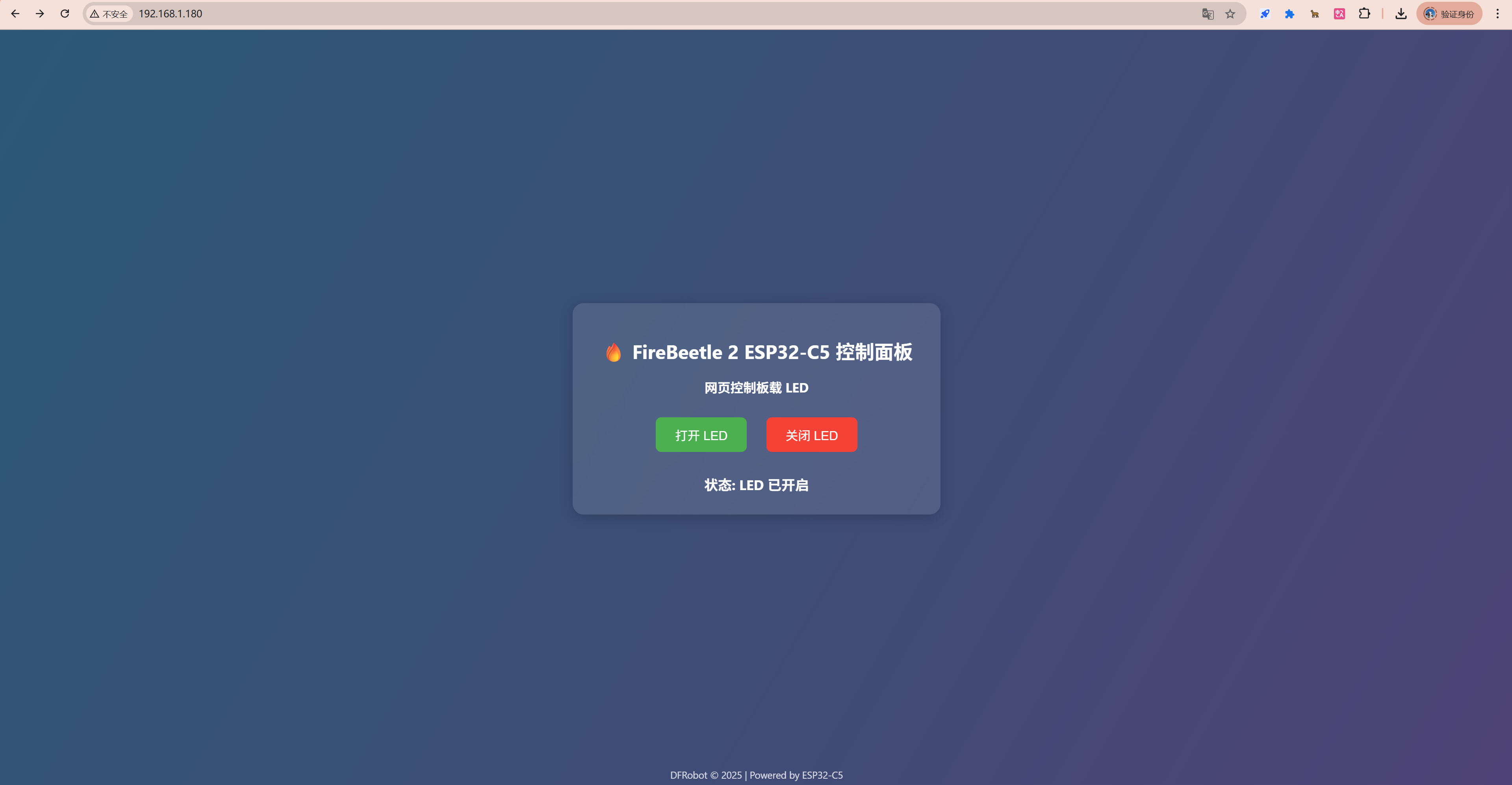The height and width of the screenshot is (785, 1512).
Task: Open the Extensions menu outline puzzle icon
Action: tap(1365, 13)
